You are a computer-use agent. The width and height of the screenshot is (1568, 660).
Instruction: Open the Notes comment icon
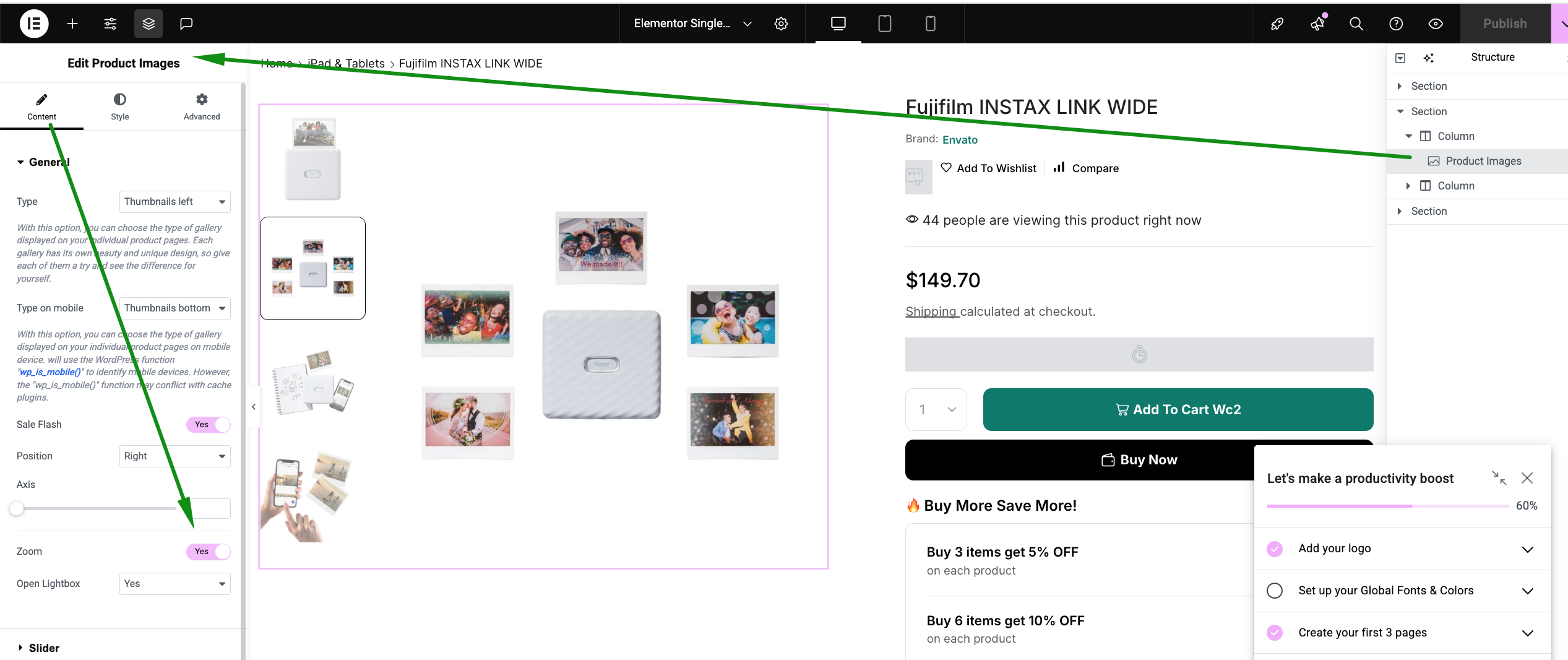coord(186,24)
